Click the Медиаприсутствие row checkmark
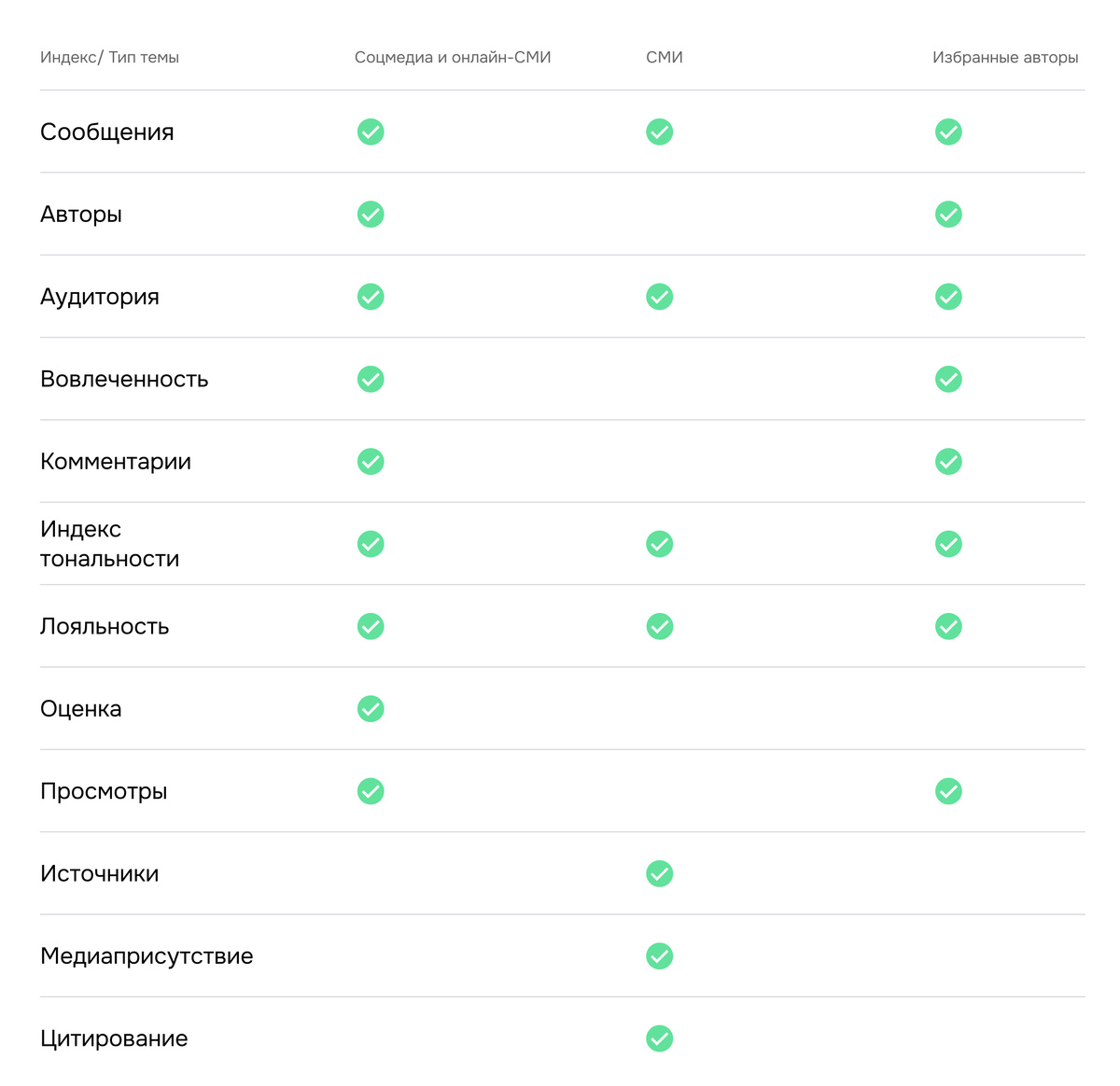 coord(659,956)
